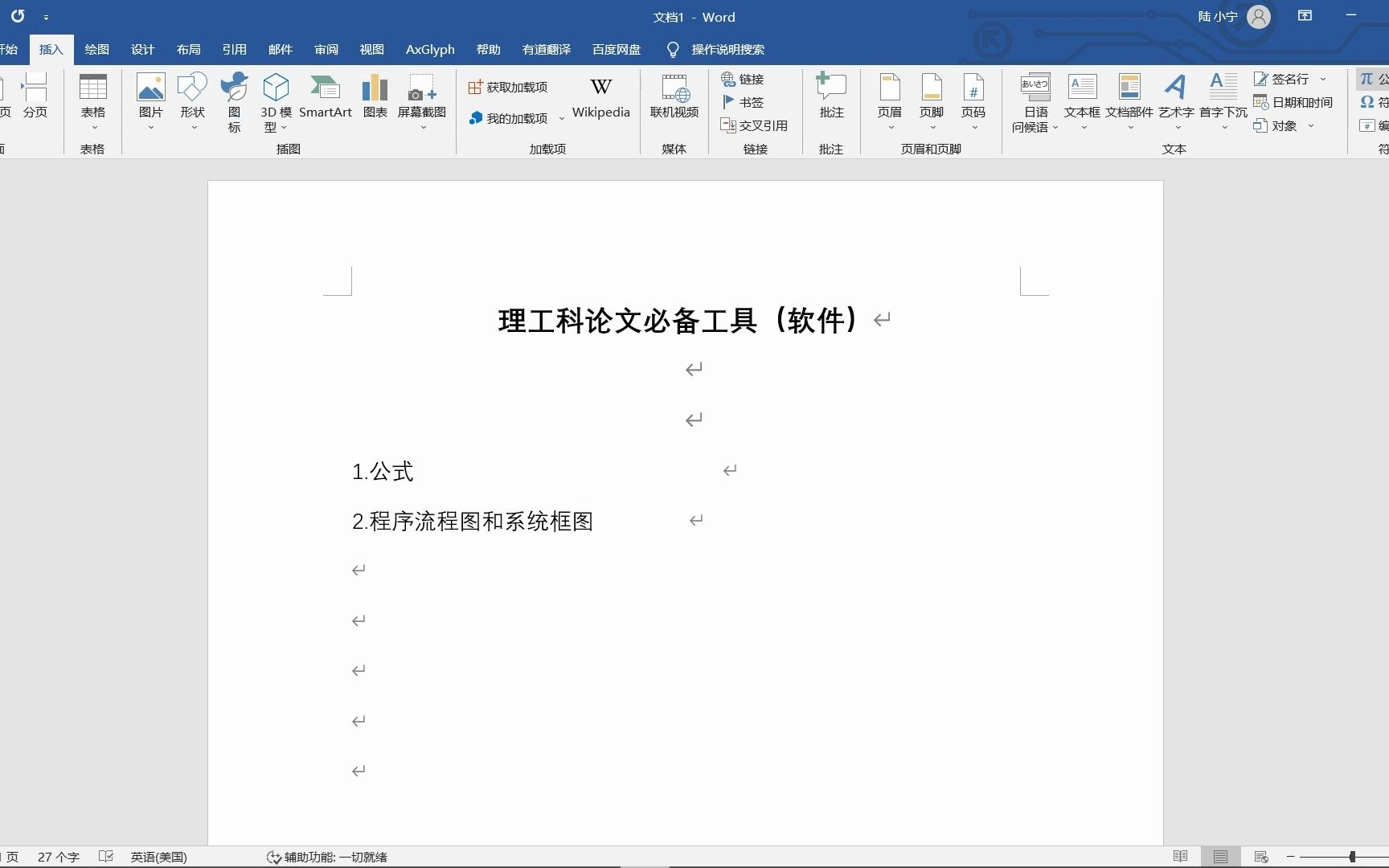Expand the 签名行 dropdown arrow
This screenshot has width=1389, height=868.
(1323, 79)
